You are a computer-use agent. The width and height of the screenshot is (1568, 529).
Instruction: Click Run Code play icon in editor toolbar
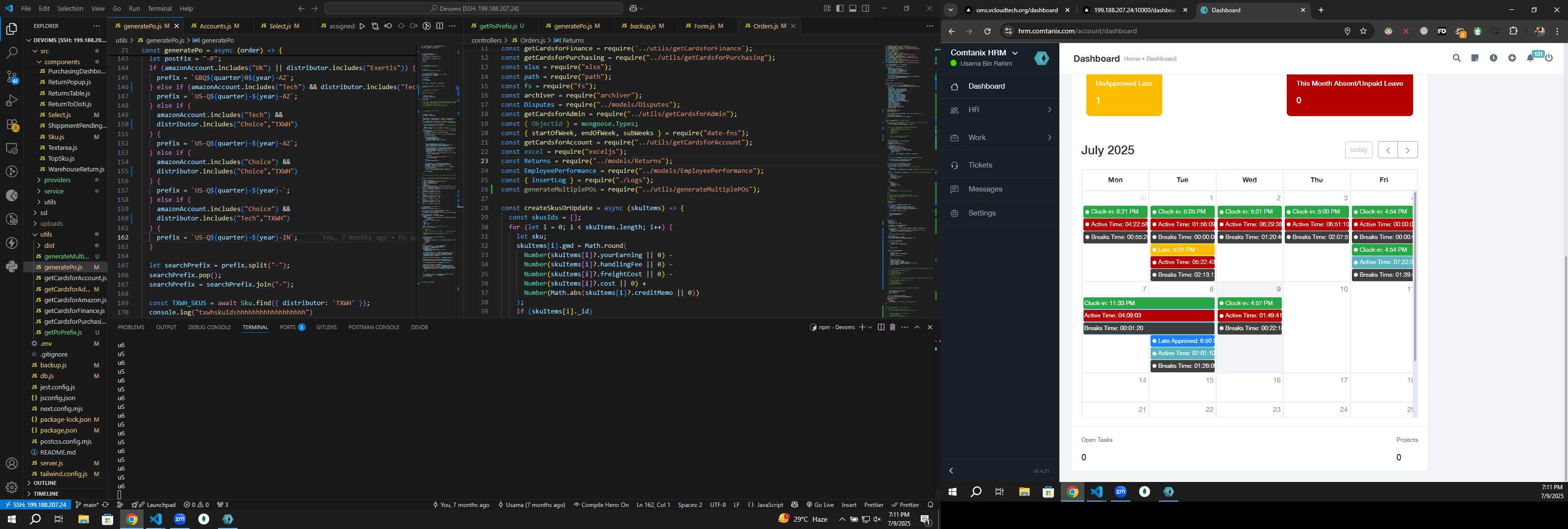(362, 26)
